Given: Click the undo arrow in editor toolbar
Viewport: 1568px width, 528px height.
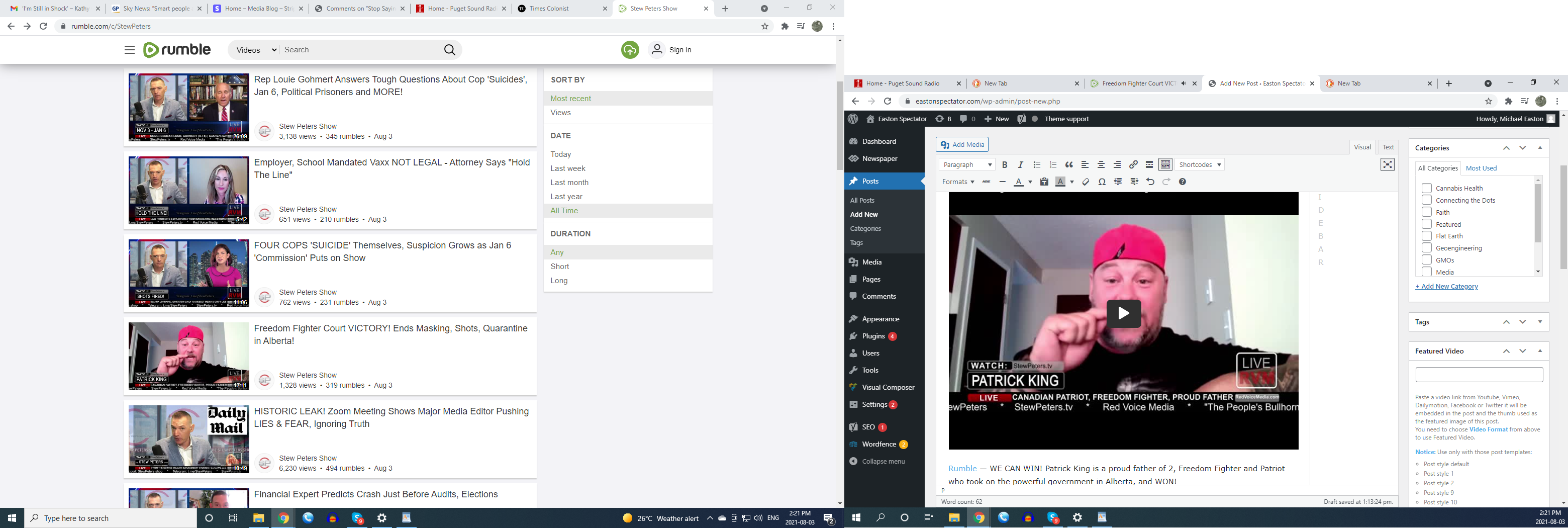Looking at the screenshot, I should point(1150,182).
